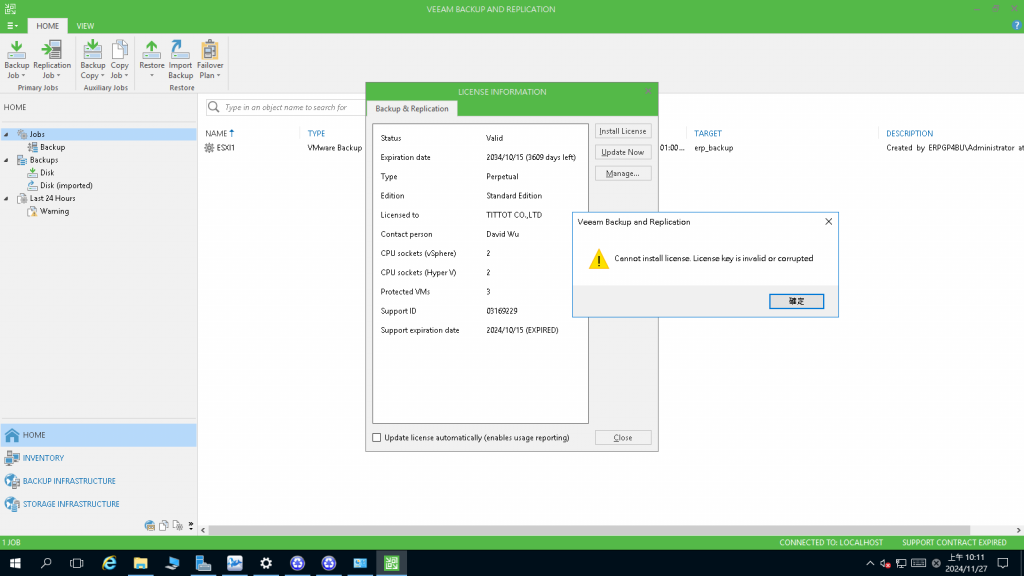Viewport: 1024px width, 576px height.
Task: Click the Backup Copy ribbon icon
Action: click(93, 59)
